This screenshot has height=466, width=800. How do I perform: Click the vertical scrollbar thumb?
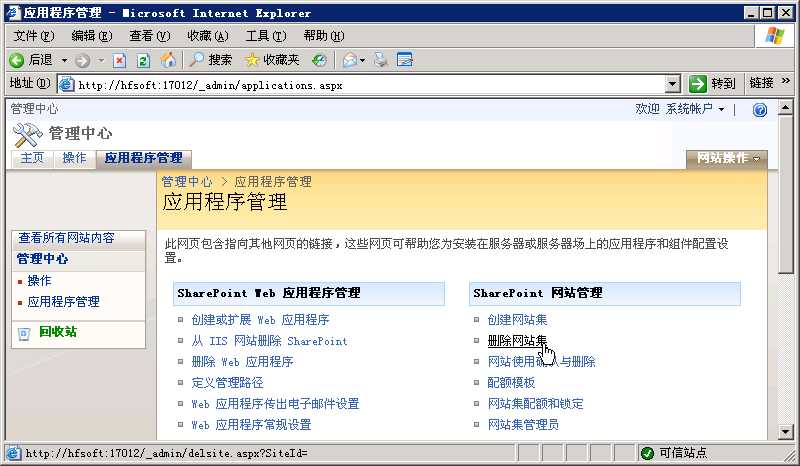[x=785, y=194]
